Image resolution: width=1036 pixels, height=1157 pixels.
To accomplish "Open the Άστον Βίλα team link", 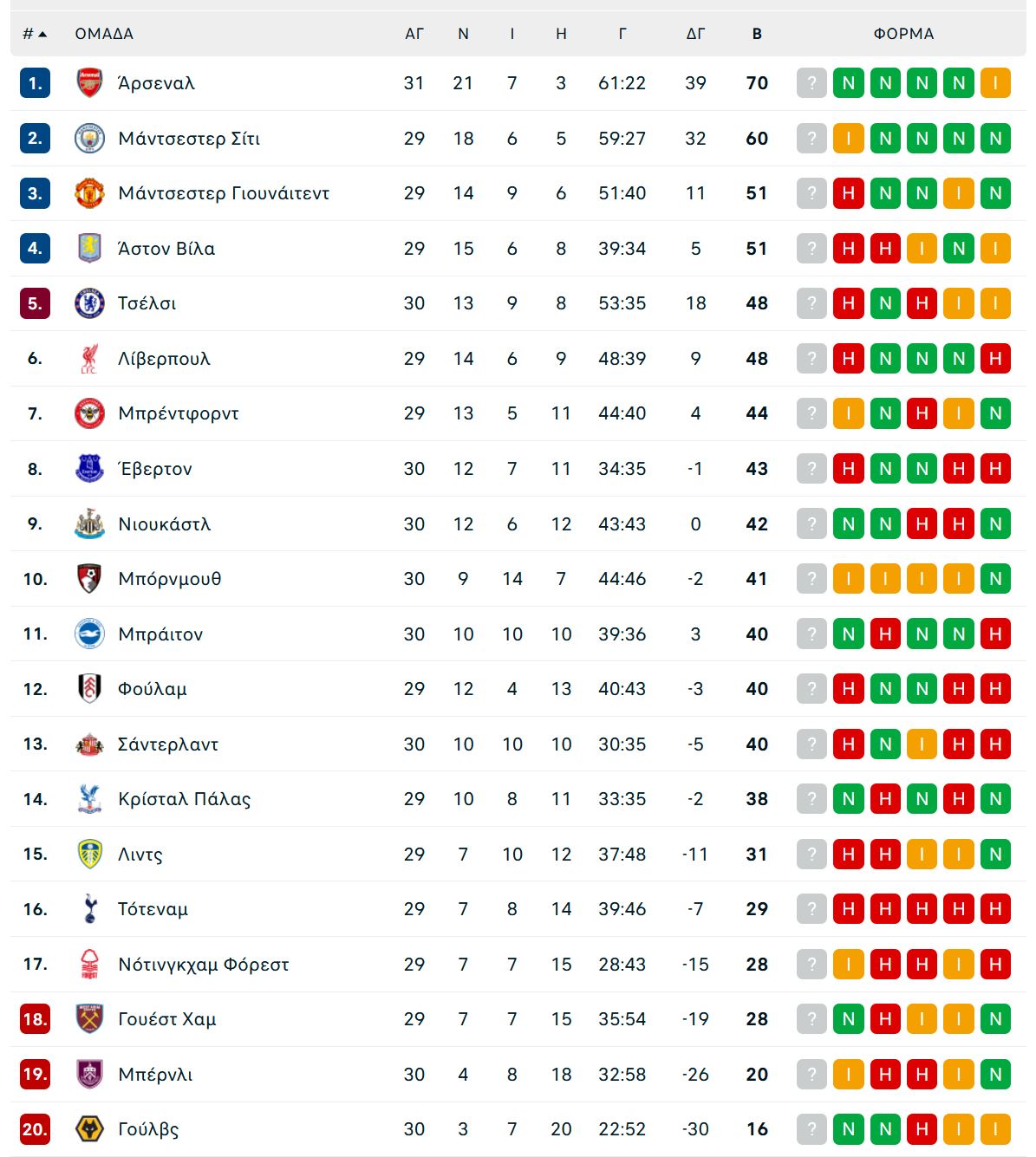I will tap(166, 249).
